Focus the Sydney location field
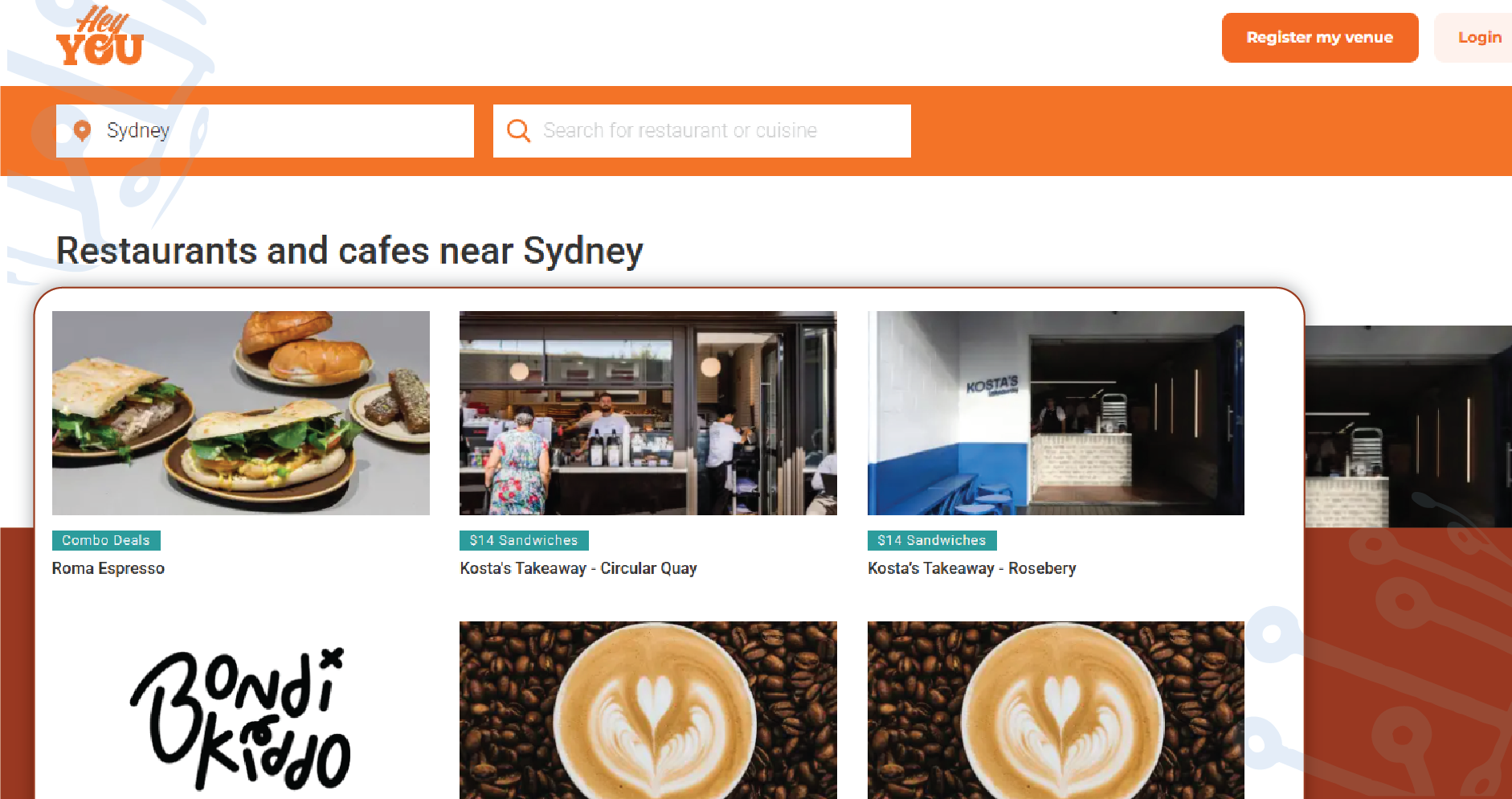The width and height of the screenshot is (1512, 799). tap(265, 130)
